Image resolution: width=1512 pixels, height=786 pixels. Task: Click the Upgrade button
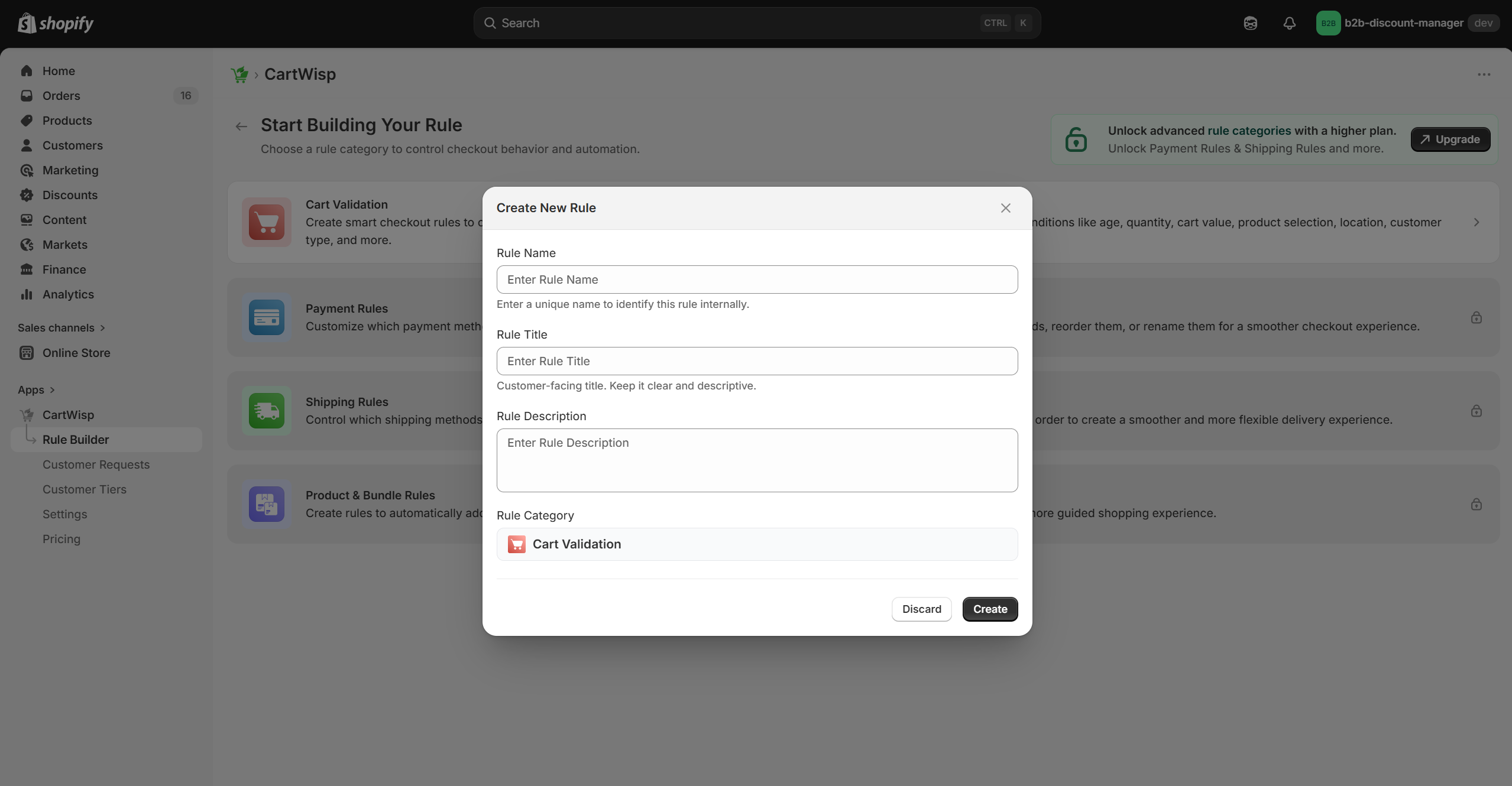tap(1451, 139)
